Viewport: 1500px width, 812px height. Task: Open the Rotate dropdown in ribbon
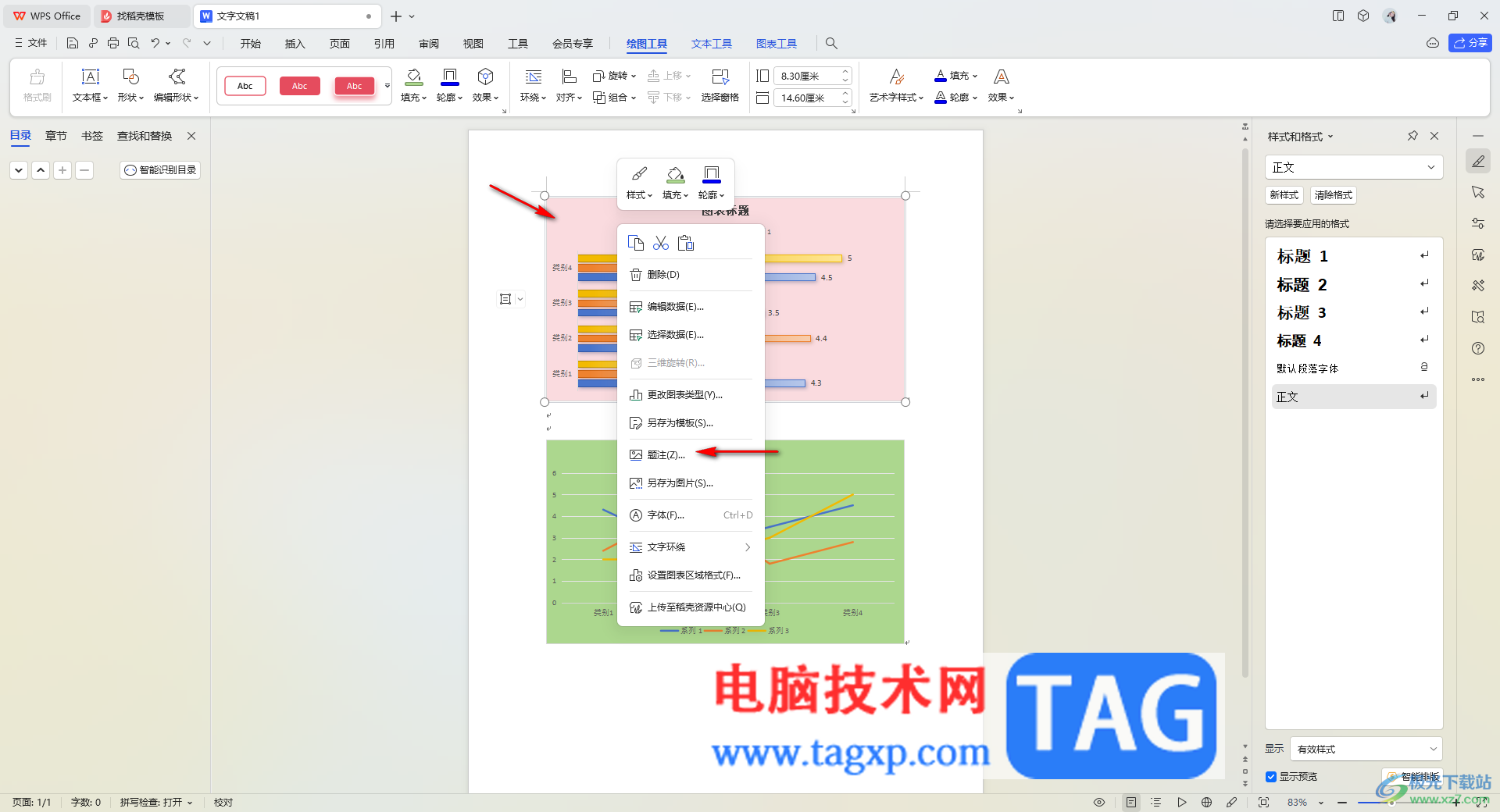click(x=614, y=76)
